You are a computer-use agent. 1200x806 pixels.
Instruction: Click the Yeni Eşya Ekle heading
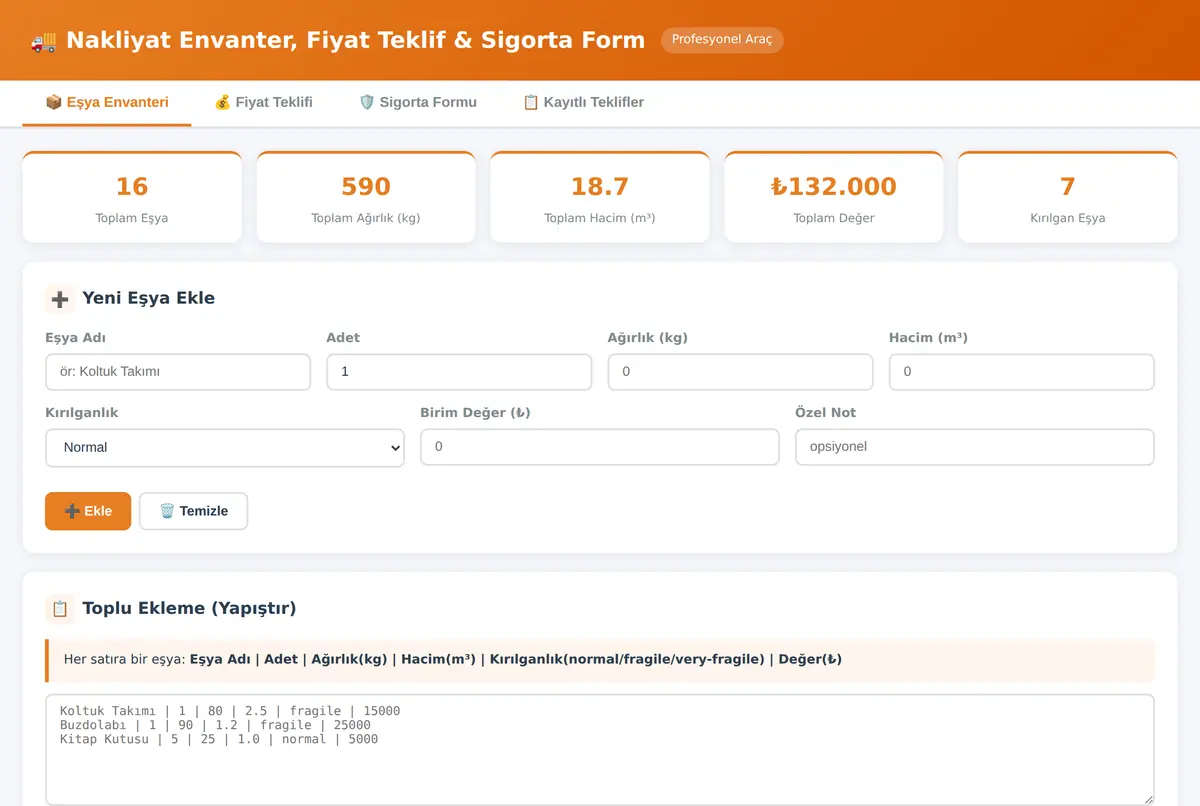coord(148,298)
